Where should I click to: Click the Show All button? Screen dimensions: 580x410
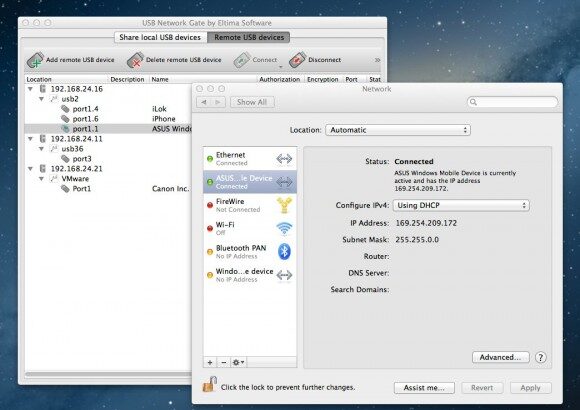pos(252,102)
